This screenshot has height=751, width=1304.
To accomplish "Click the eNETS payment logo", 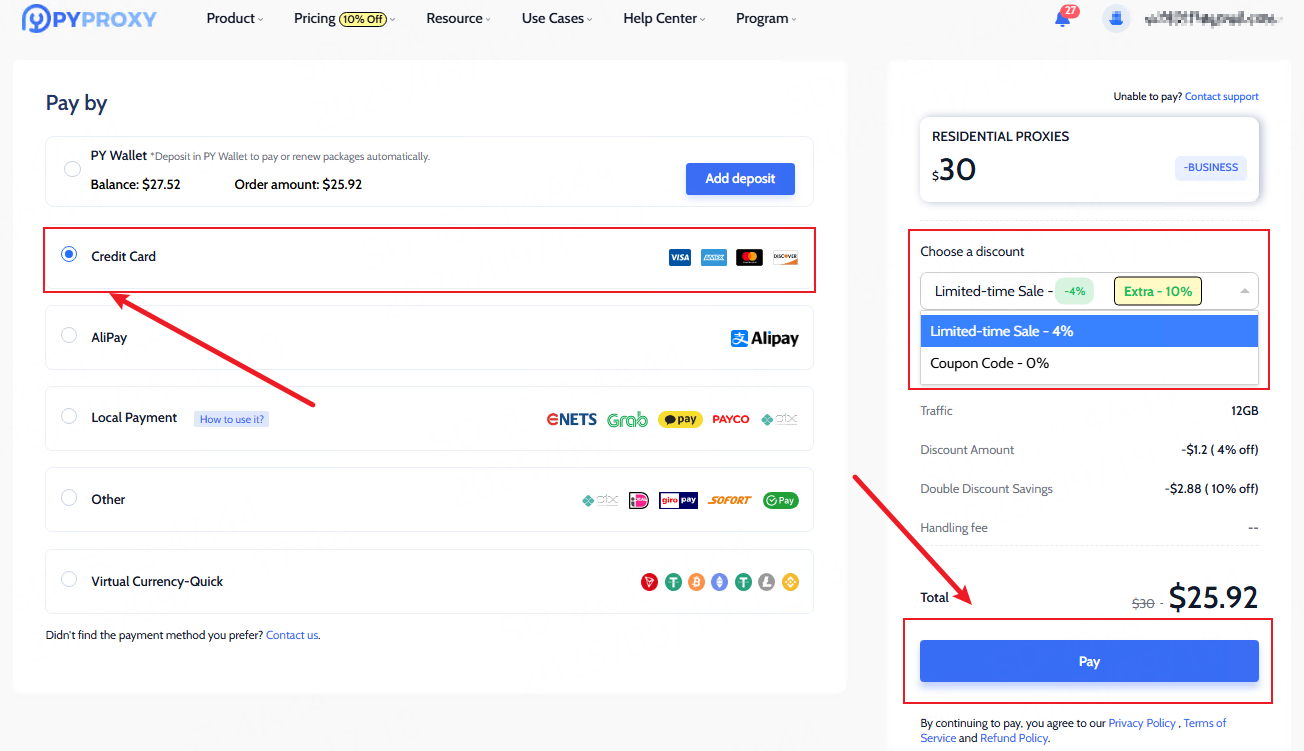I will coord(571,420).
